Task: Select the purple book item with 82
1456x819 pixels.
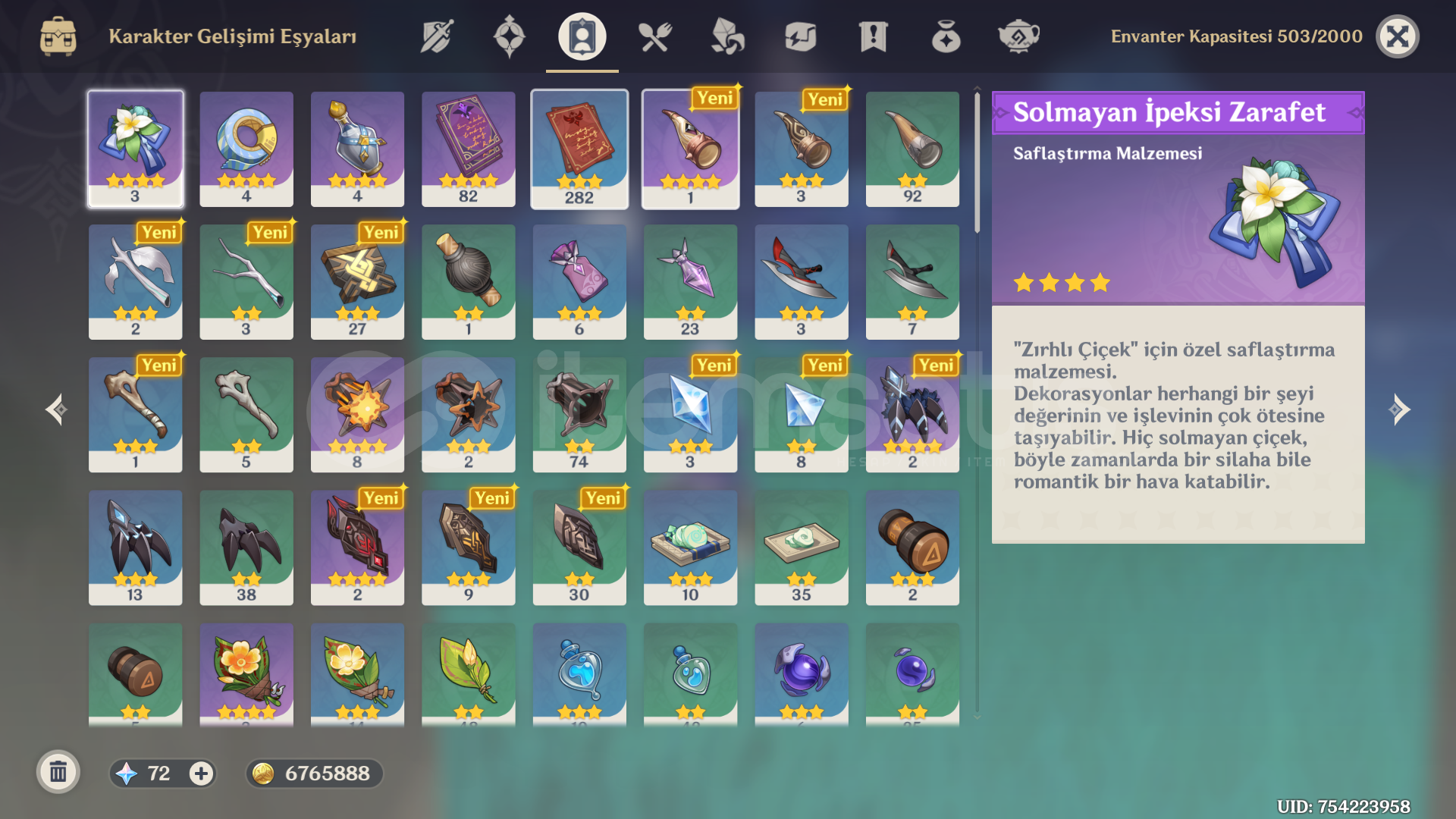Action: 469,149
